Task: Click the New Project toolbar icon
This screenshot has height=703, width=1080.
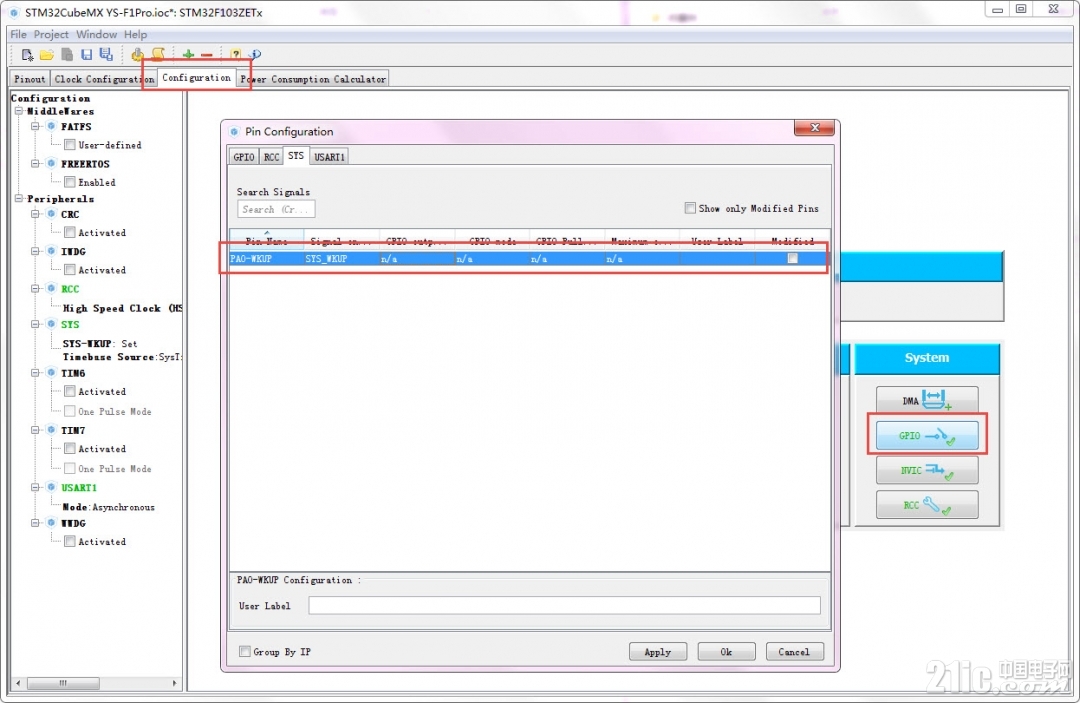Action: (x=28, y=54)
